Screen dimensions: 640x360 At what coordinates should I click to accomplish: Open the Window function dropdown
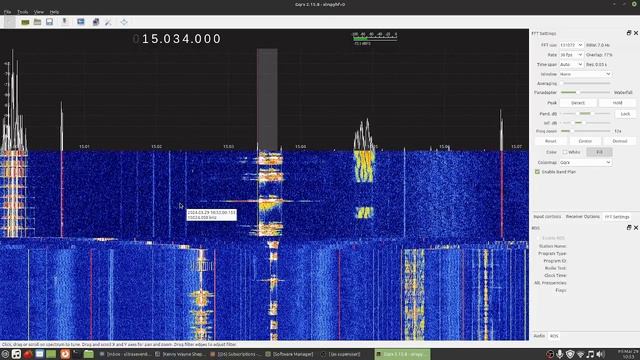(585, 74)
